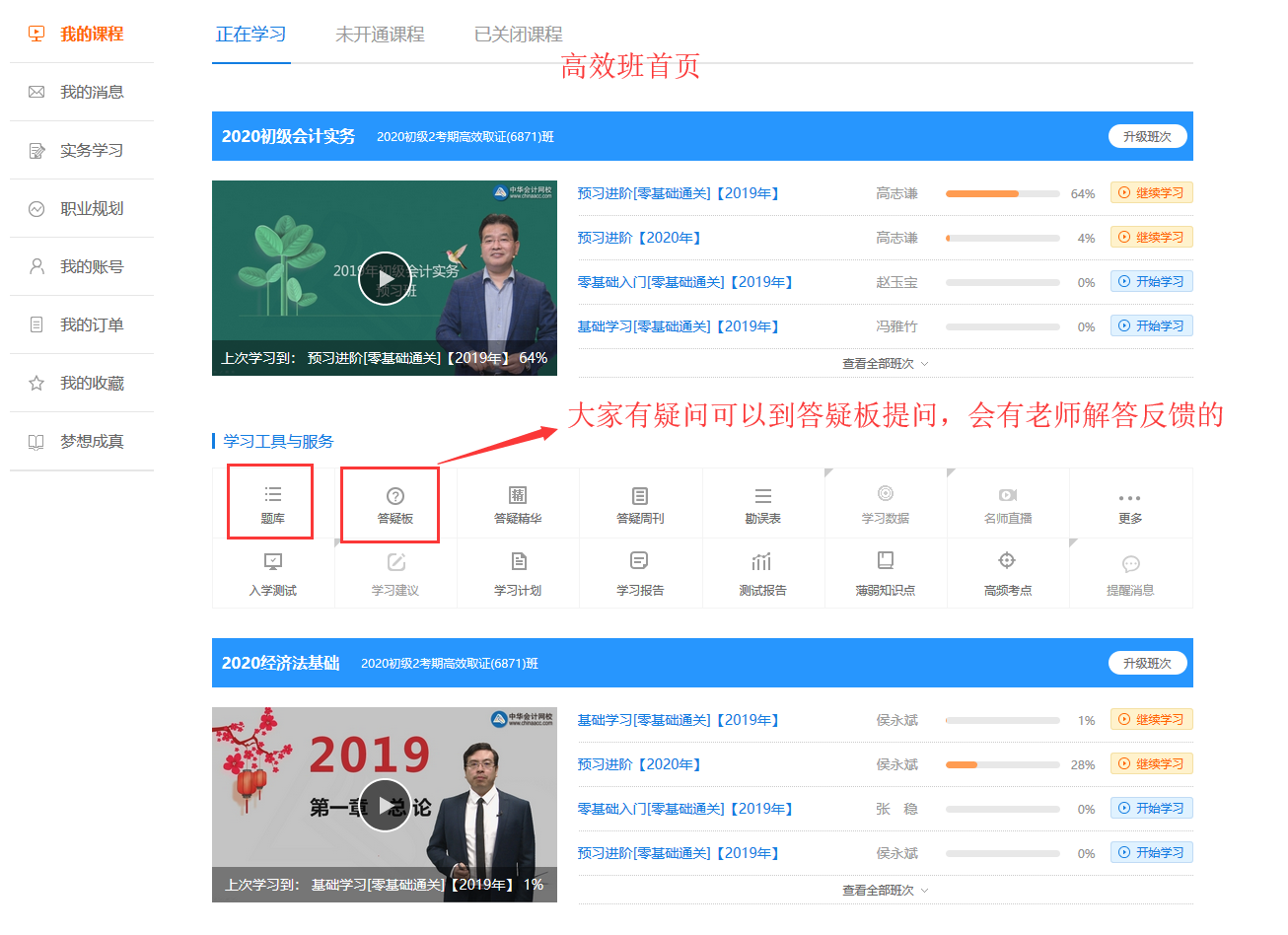Open the 高频考点 icon
The width and height of the screenshot is (1288, 935).
(1007, 574)
